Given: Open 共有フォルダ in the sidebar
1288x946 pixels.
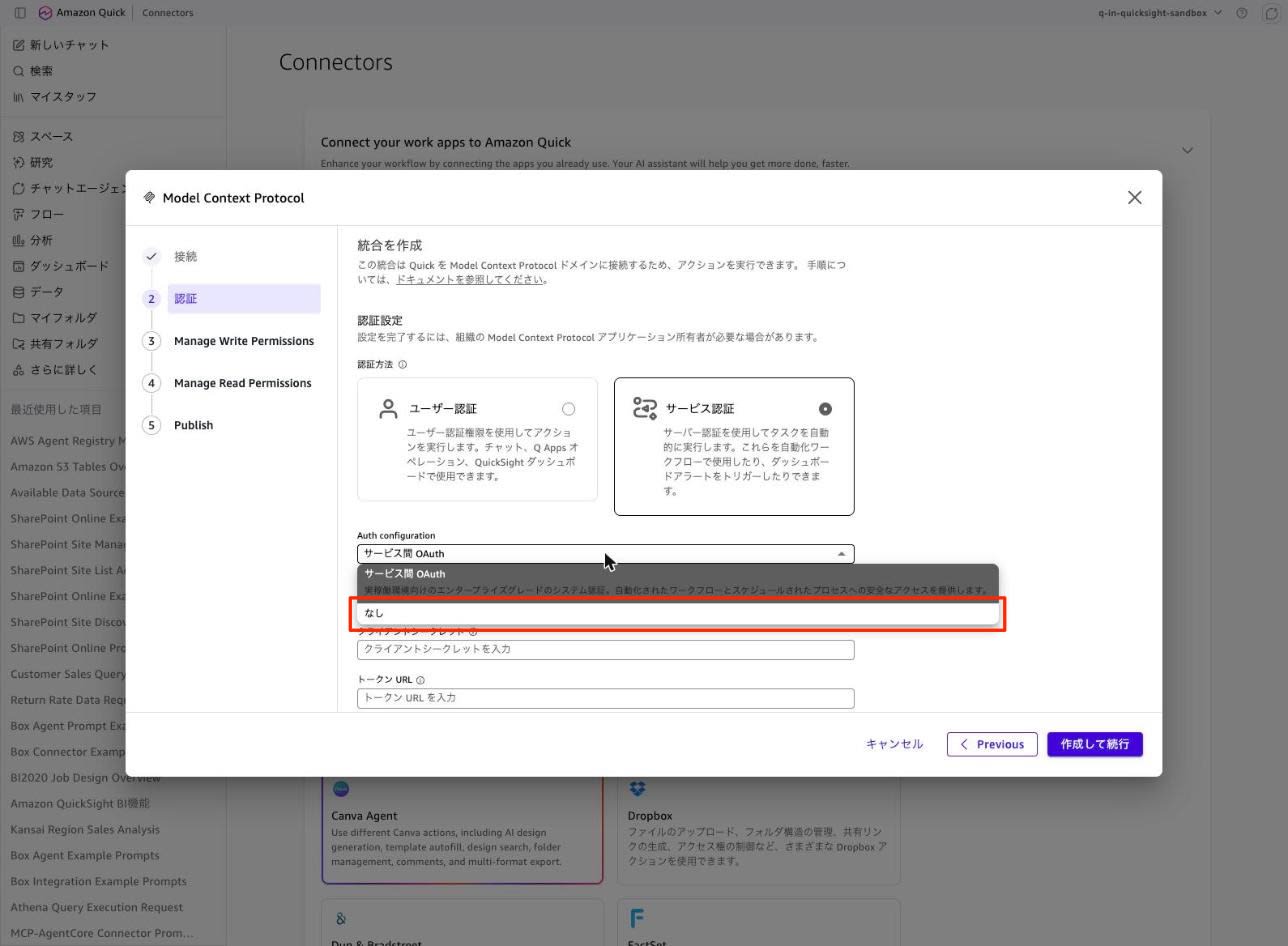Looking at the screenshot, I should tap(63, 344).
